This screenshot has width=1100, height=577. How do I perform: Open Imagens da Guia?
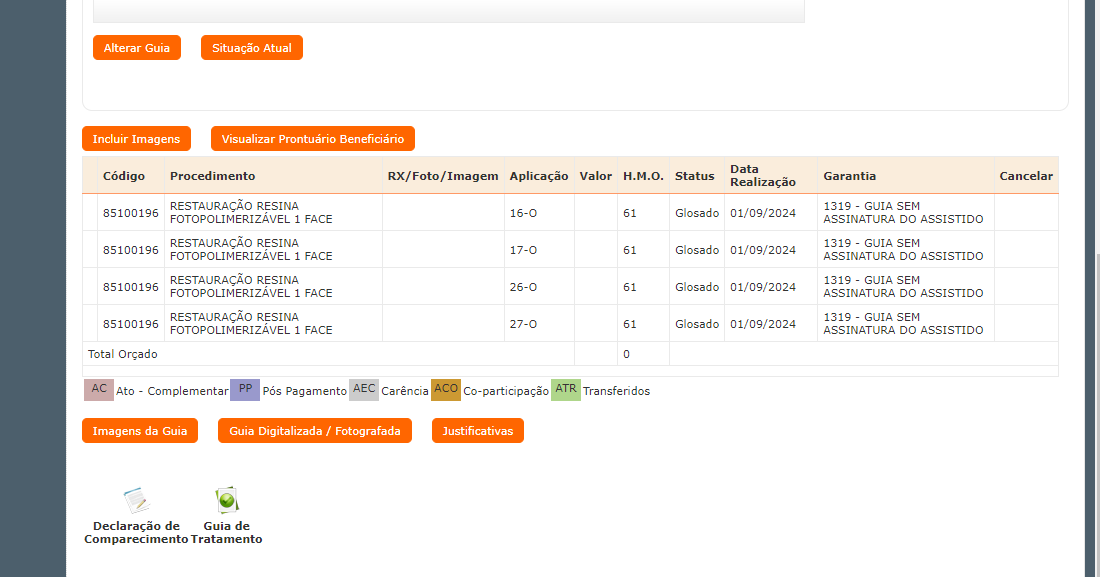point(140,431)
